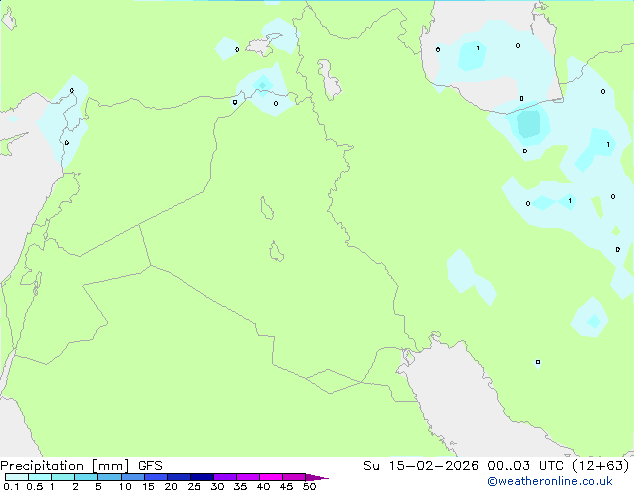Click the "25" legend label
Image resolution: width=634 pixels, height=490 pixels.
pyautogui.click(x=194, y=486)
